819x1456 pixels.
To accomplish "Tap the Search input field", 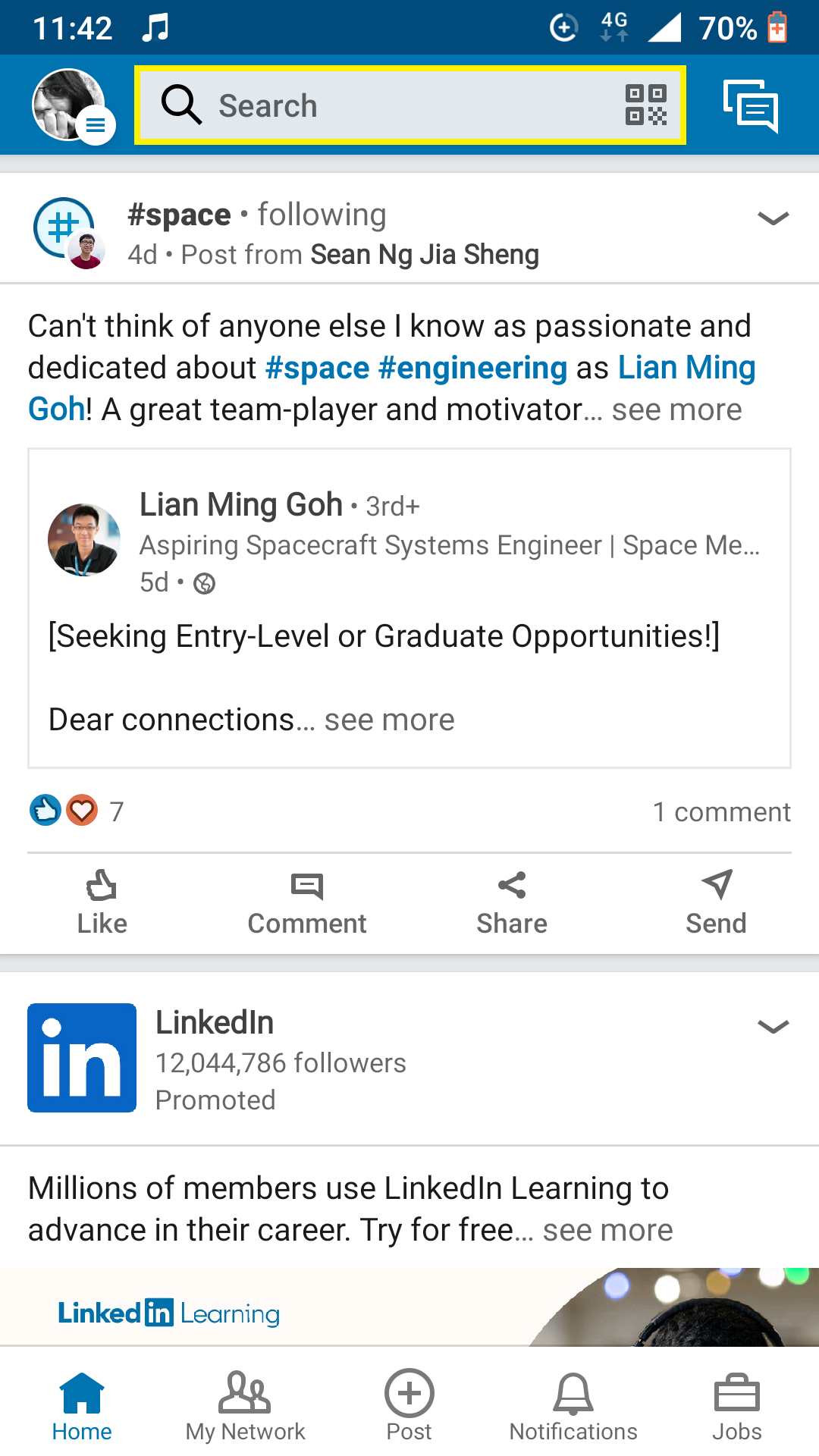I will 379,105.
